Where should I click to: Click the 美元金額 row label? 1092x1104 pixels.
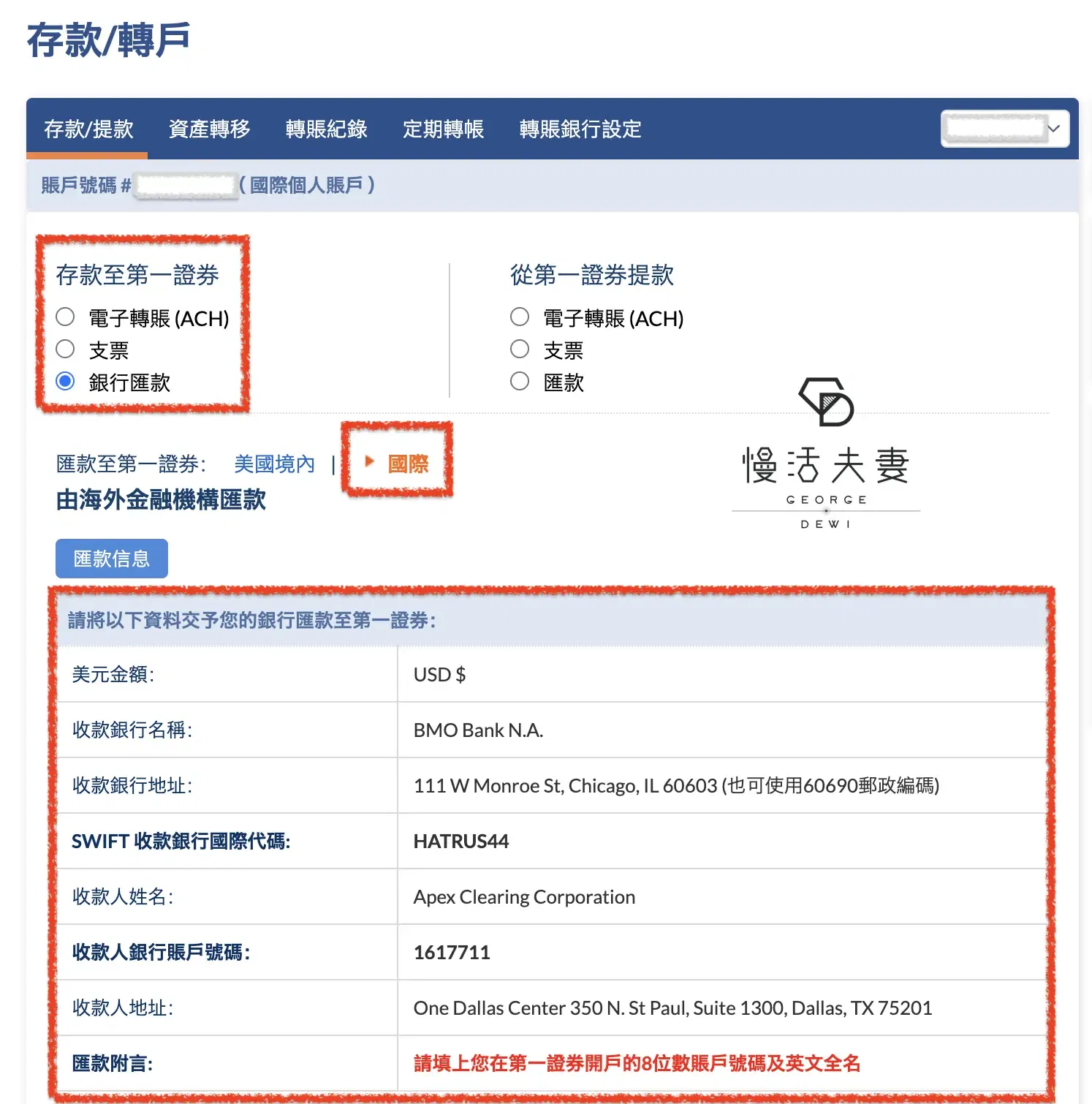coord(113,675)
